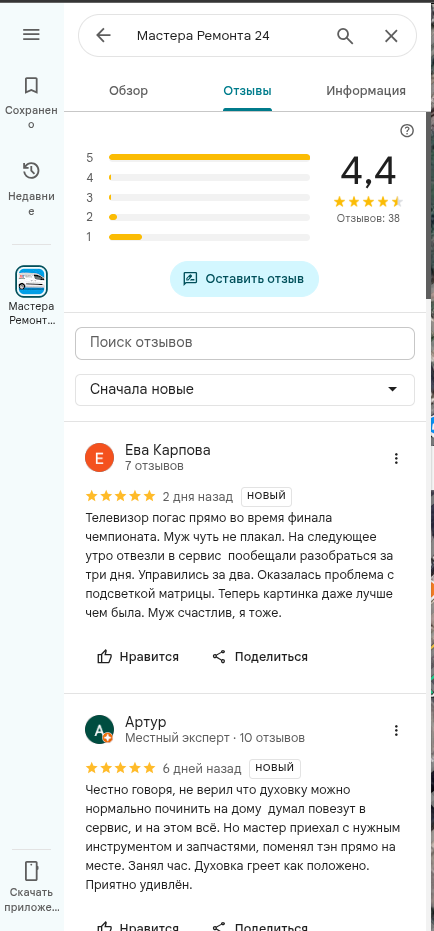
Task: Clear search with the X icon
Action: (391, 36)
